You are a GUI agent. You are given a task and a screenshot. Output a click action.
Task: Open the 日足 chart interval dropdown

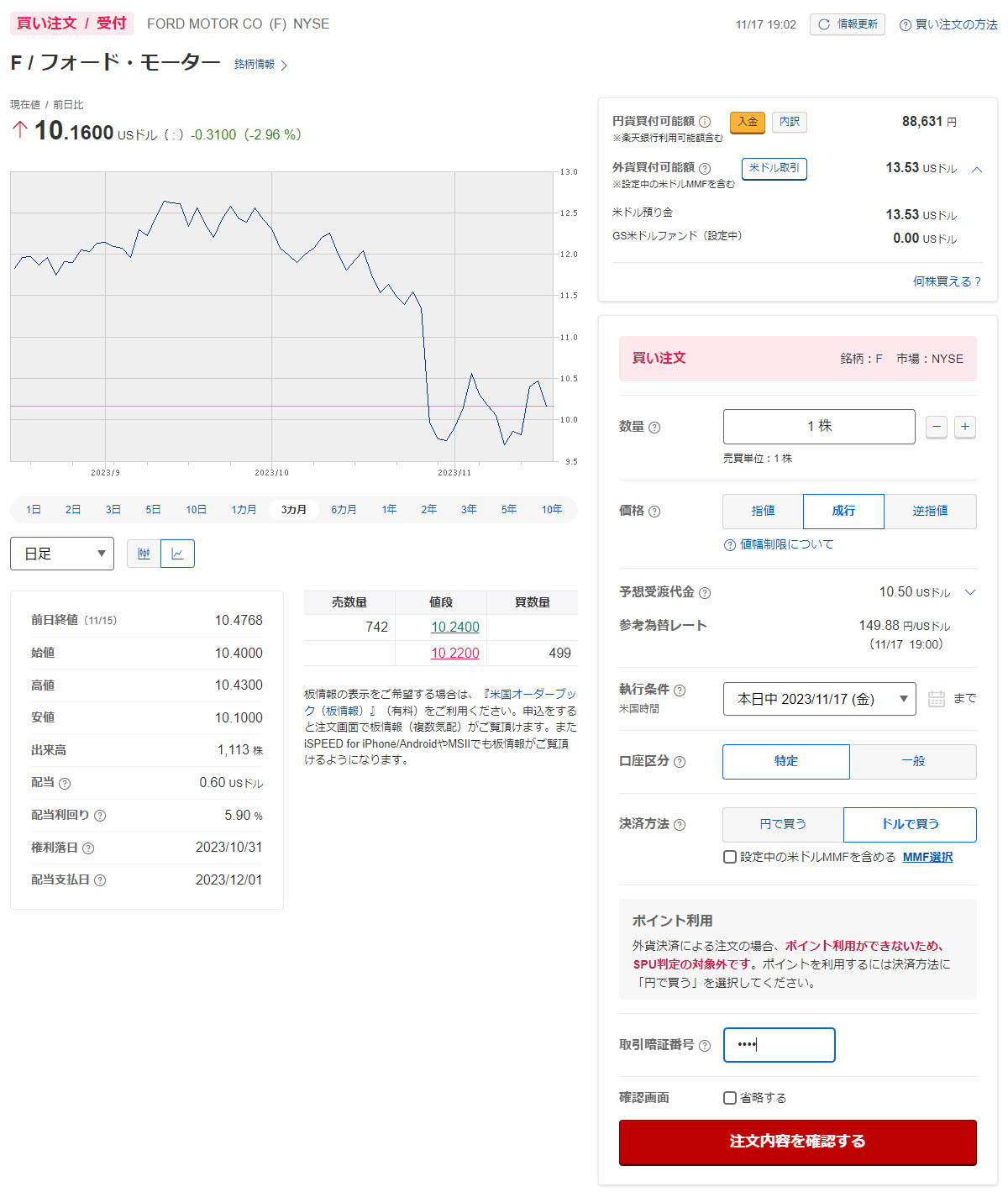(x=62, y=554)
